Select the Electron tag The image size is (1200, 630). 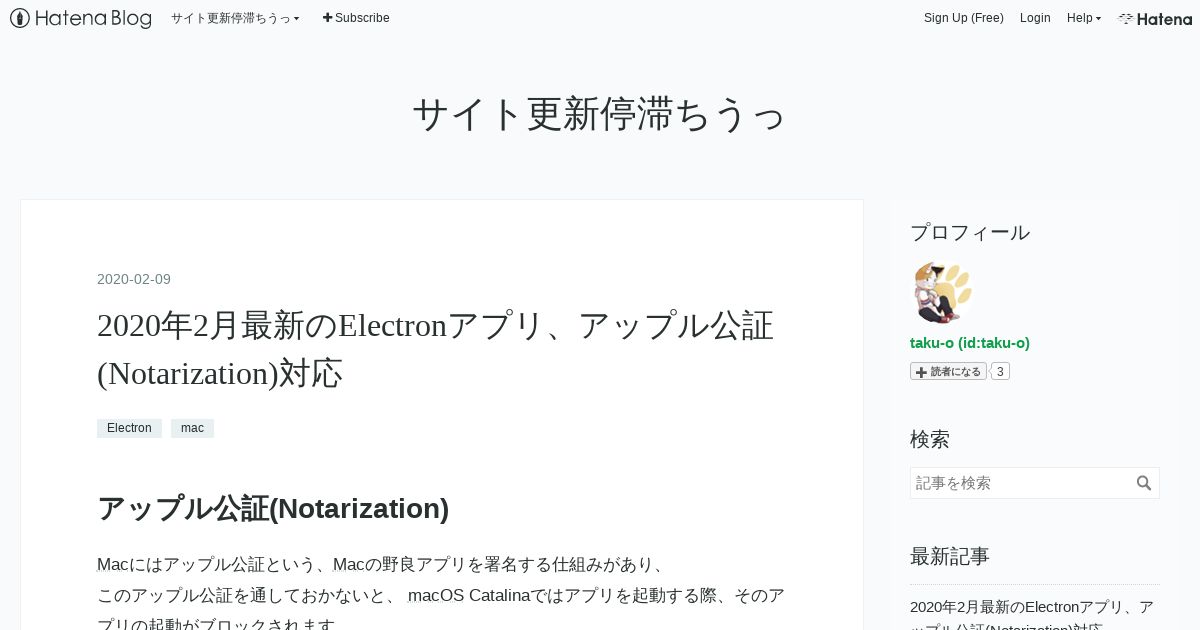click(129, 428)
